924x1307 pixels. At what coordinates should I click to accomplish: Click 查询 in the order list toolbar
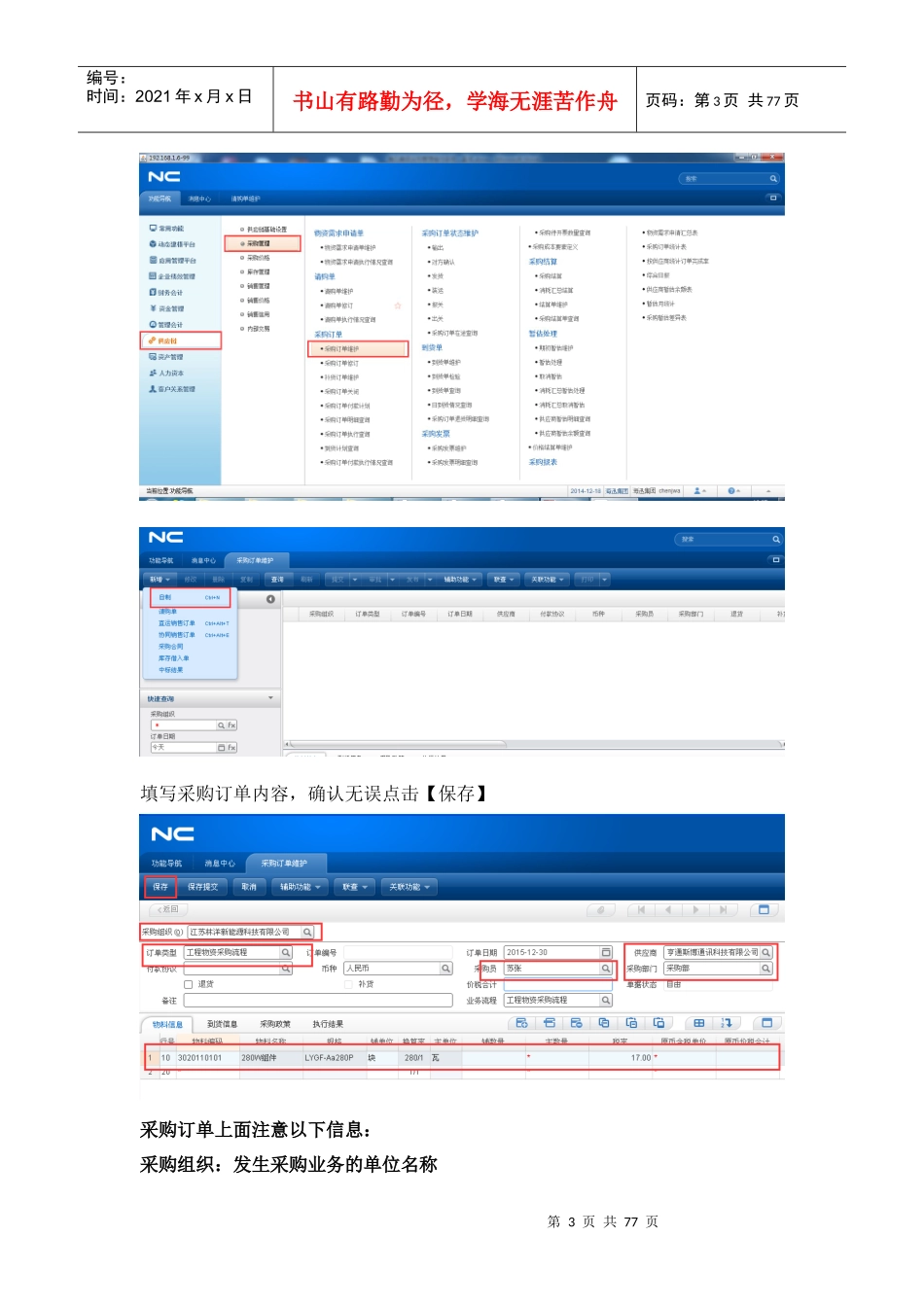277,580
